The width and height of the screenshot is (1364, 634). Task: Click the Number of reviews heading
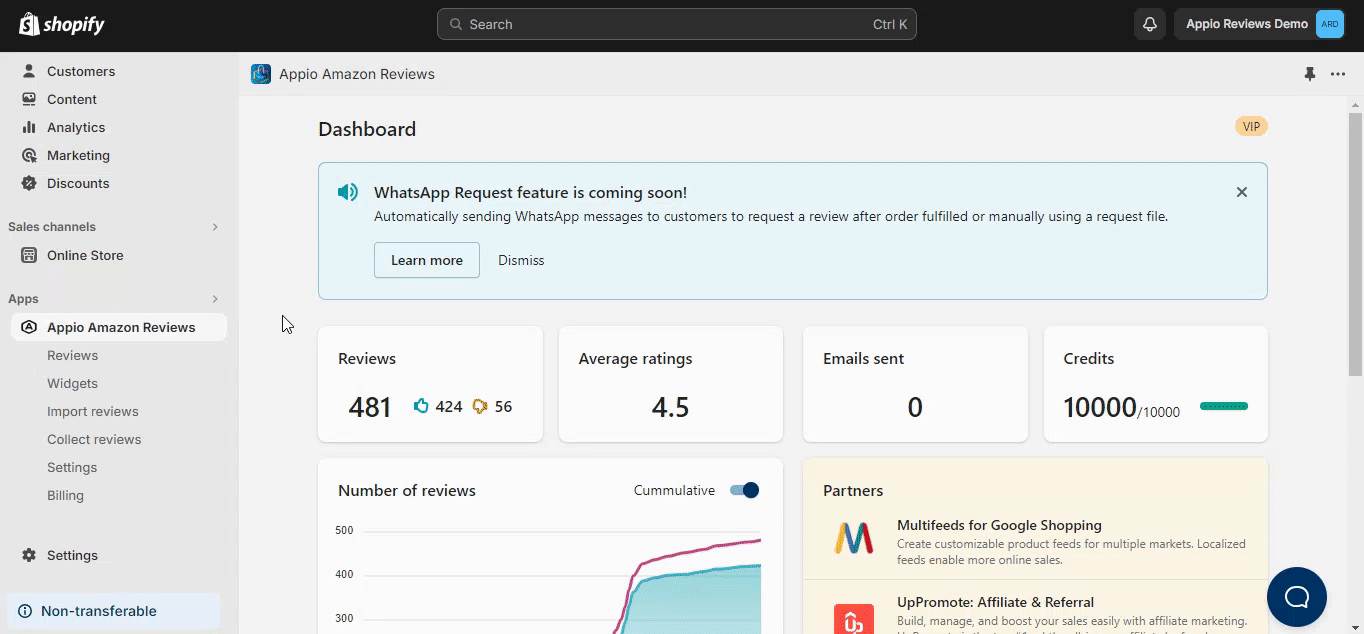(407, 490)
